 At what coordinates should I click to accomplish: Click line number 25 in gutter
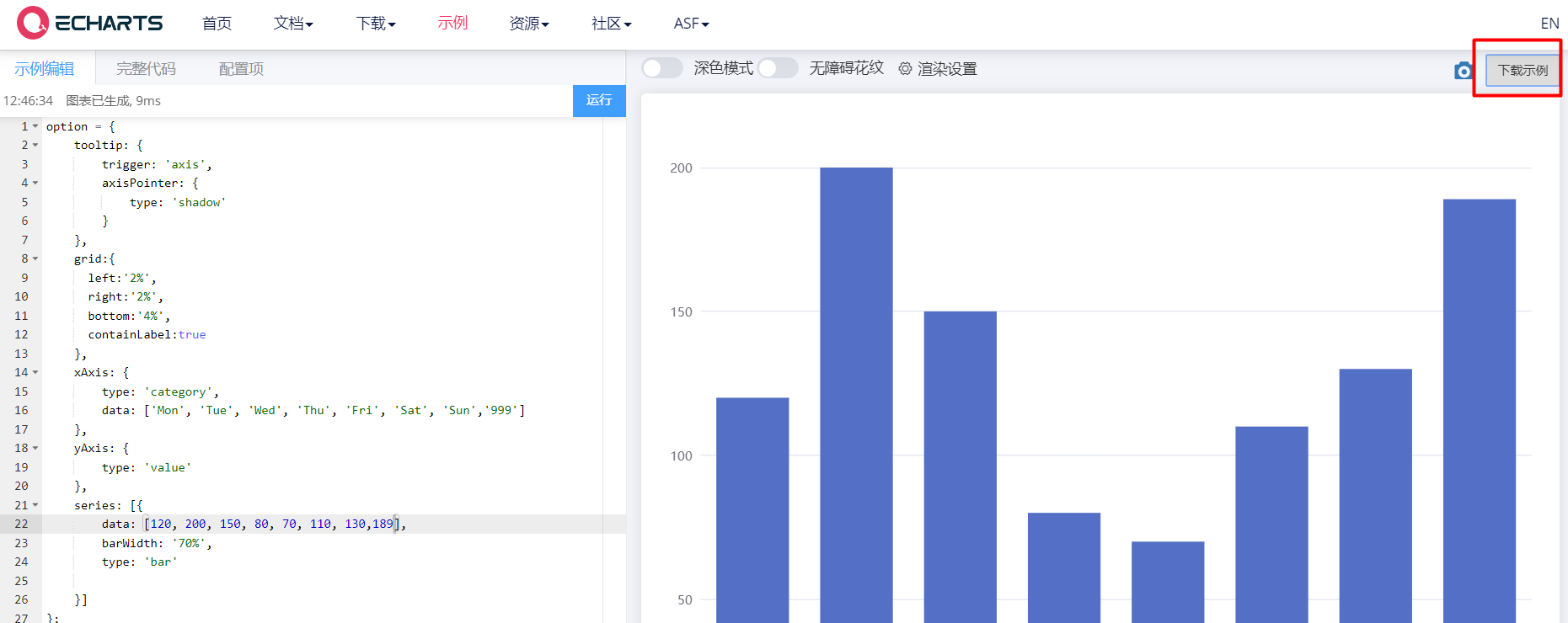tap(21, 581)
